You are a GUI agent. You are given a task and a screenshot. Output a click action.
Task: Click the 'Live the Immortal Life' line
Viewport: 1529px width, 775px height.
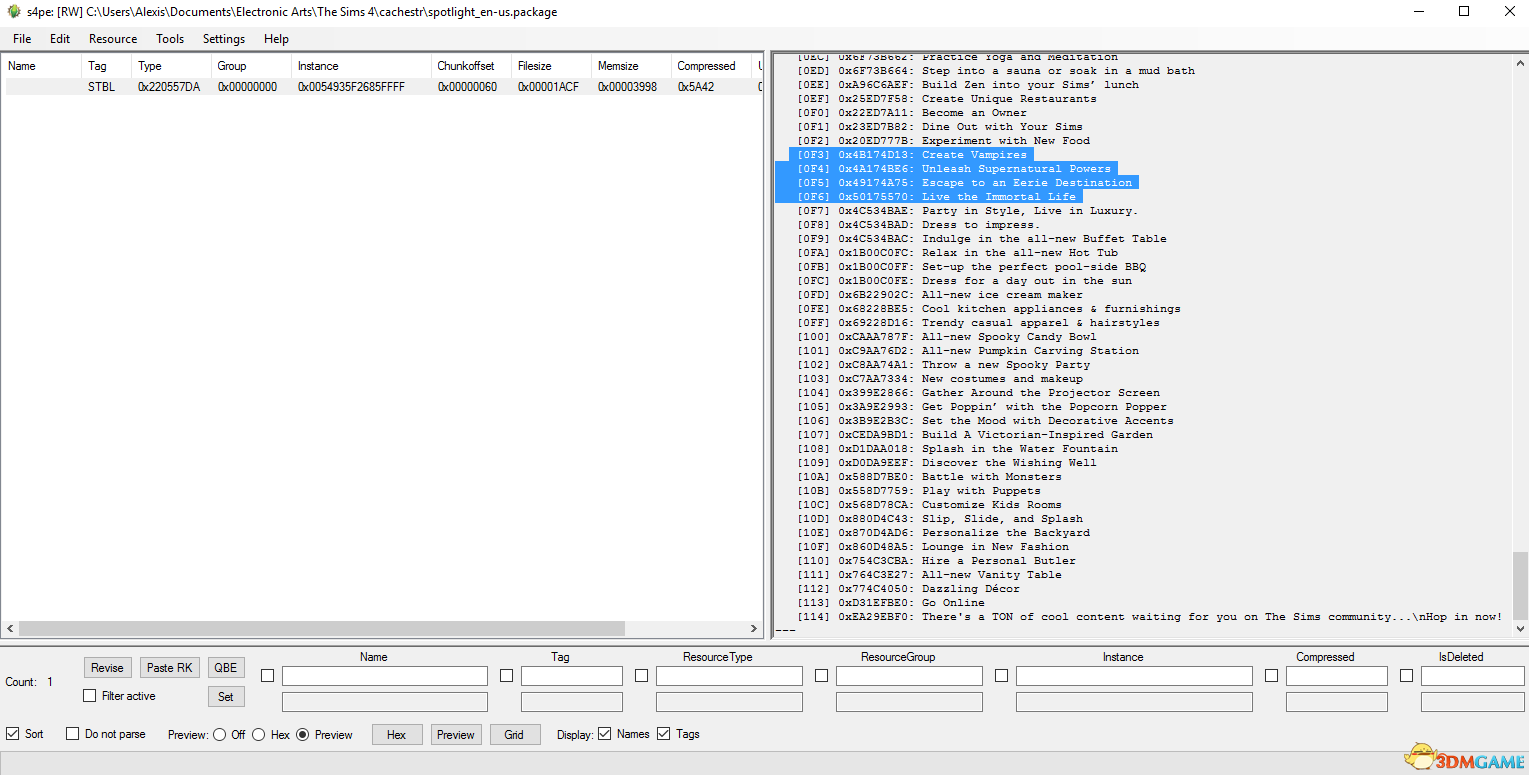(937, 197)
